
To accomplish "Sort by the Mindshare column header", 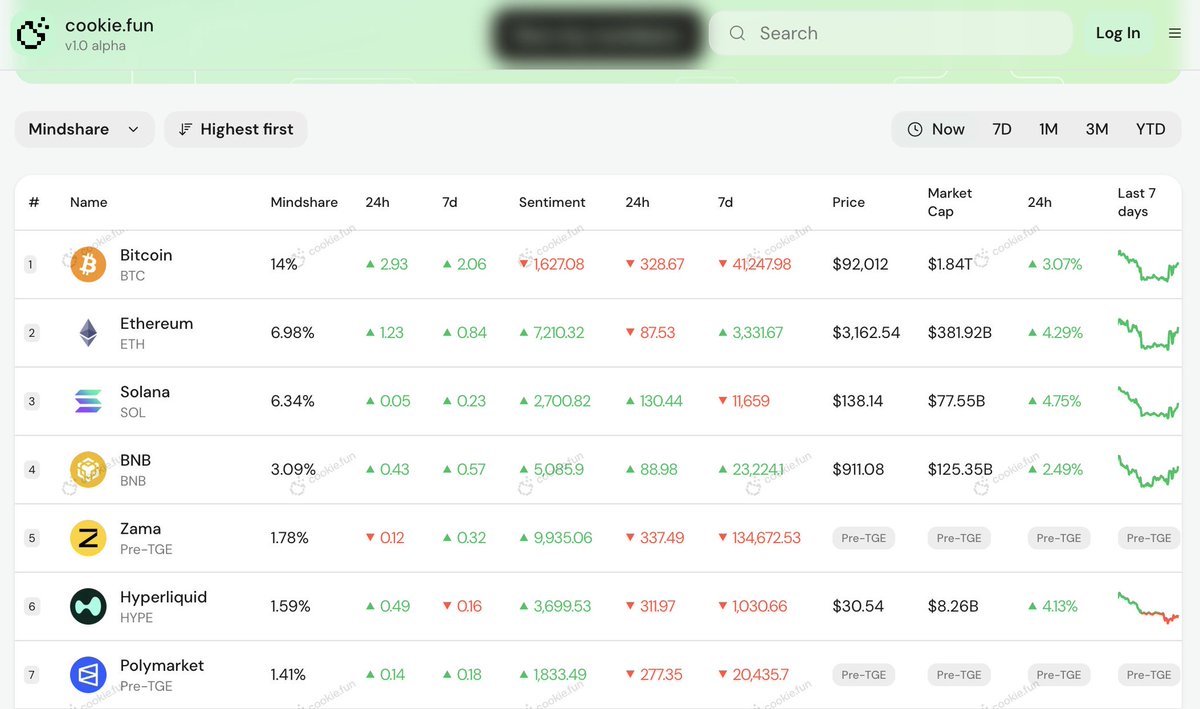I will click(x=304, y=202).
